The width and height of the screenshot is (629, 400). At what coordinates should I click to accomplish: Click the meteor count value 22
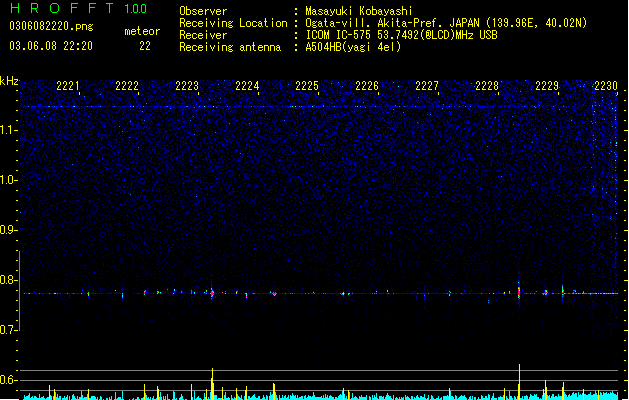[145, 46]
